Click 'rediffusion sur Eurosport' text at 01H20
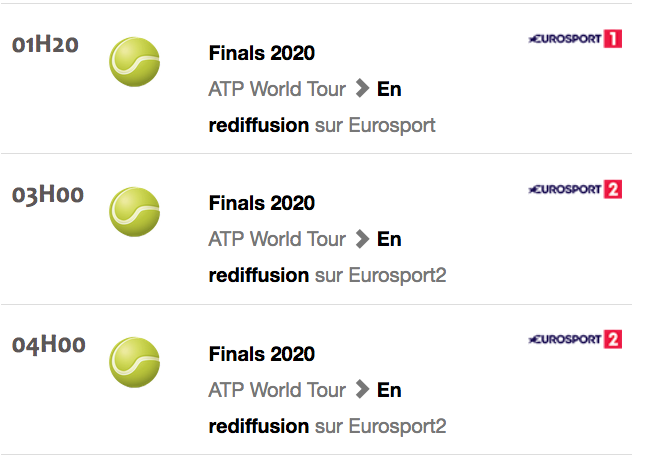Screen dimensions: 665x459 322,126
